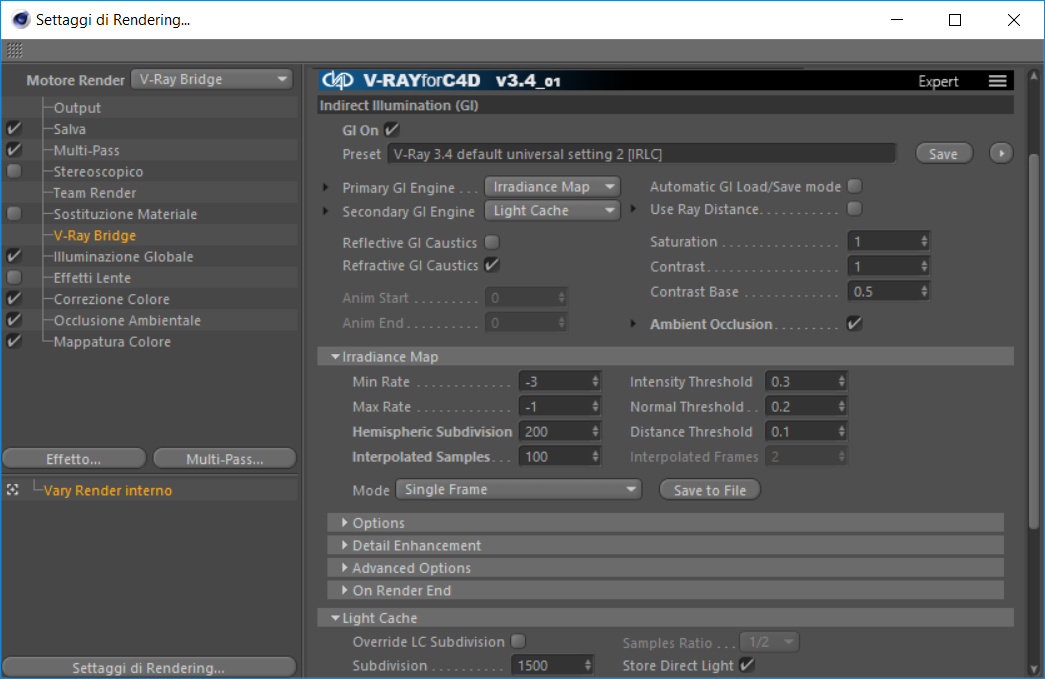
Task: Toggle the Salva checkbox
Action: [14, 129]
